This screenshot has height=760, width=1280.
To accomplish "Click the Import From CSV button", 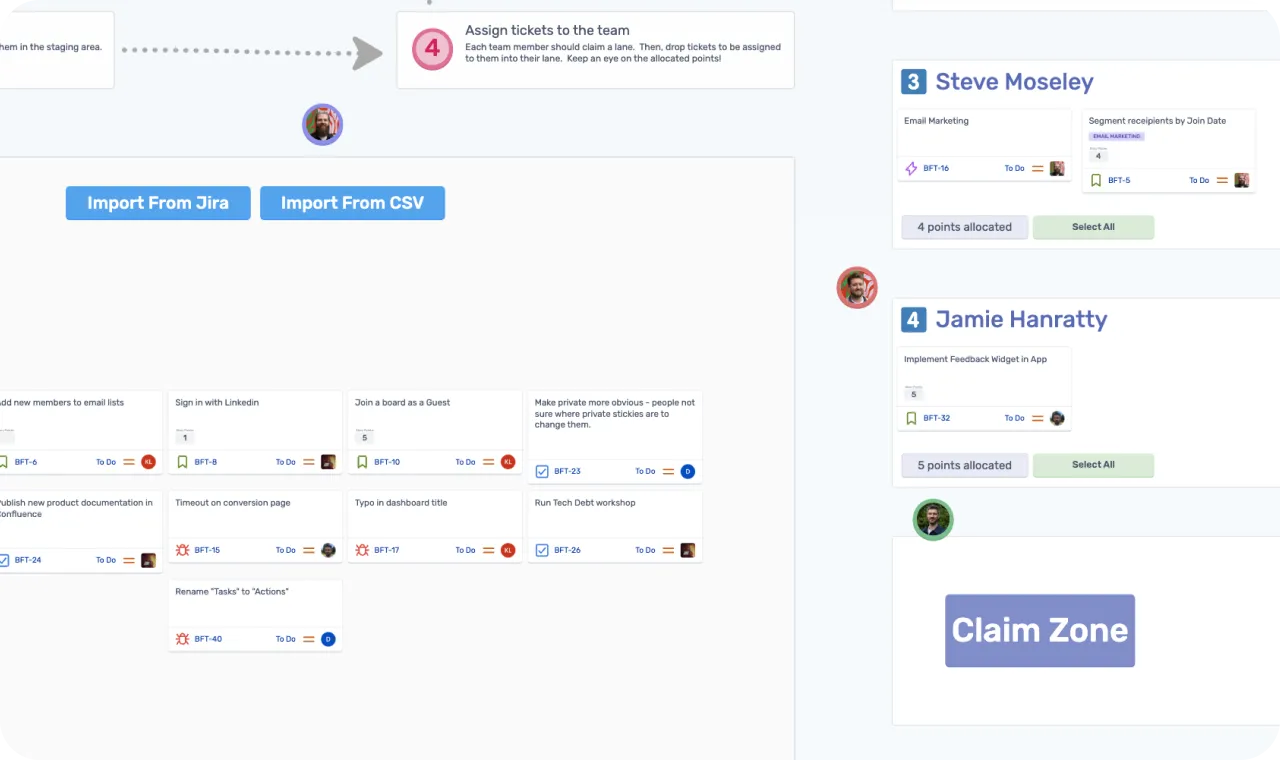I will pos(352,203).
